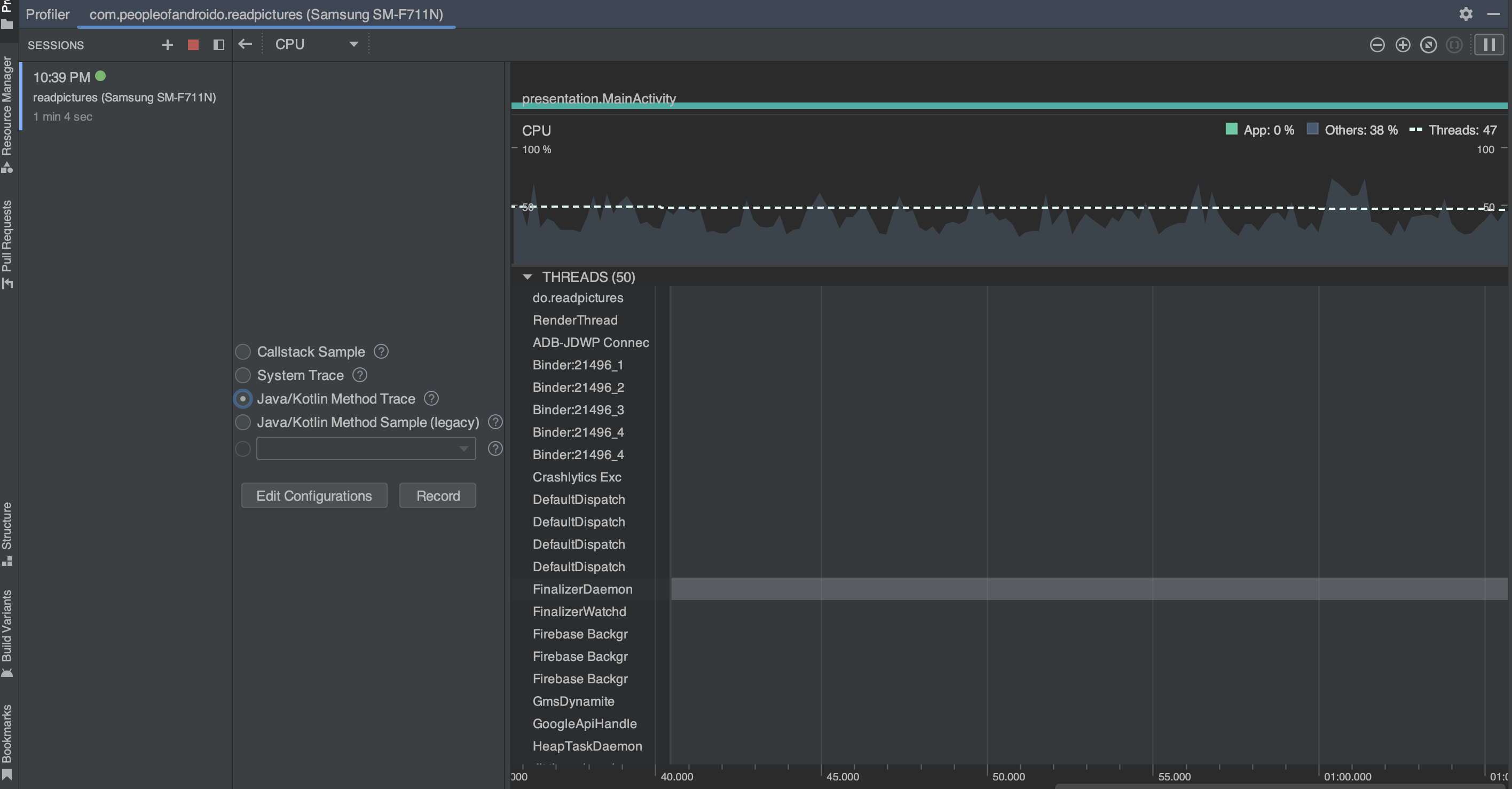
Task: Click the 55.000 timeline marker
Action: (x=1174, y=776)
